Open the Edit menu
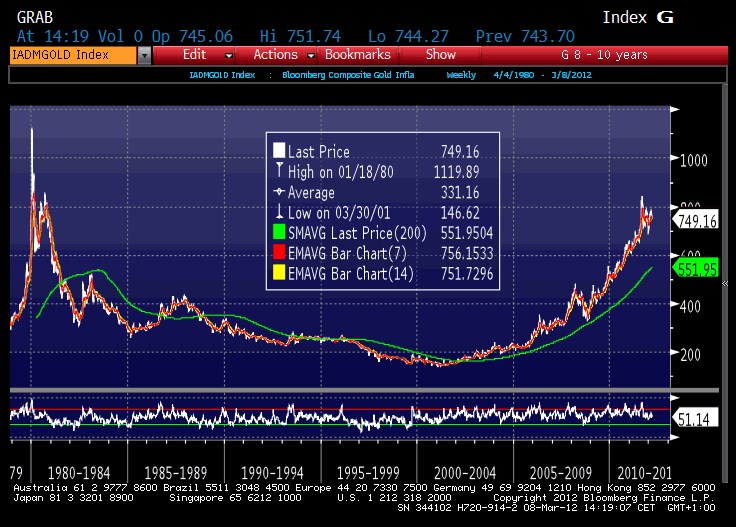Viewport: 736px width, 527px height. point(194,54)
